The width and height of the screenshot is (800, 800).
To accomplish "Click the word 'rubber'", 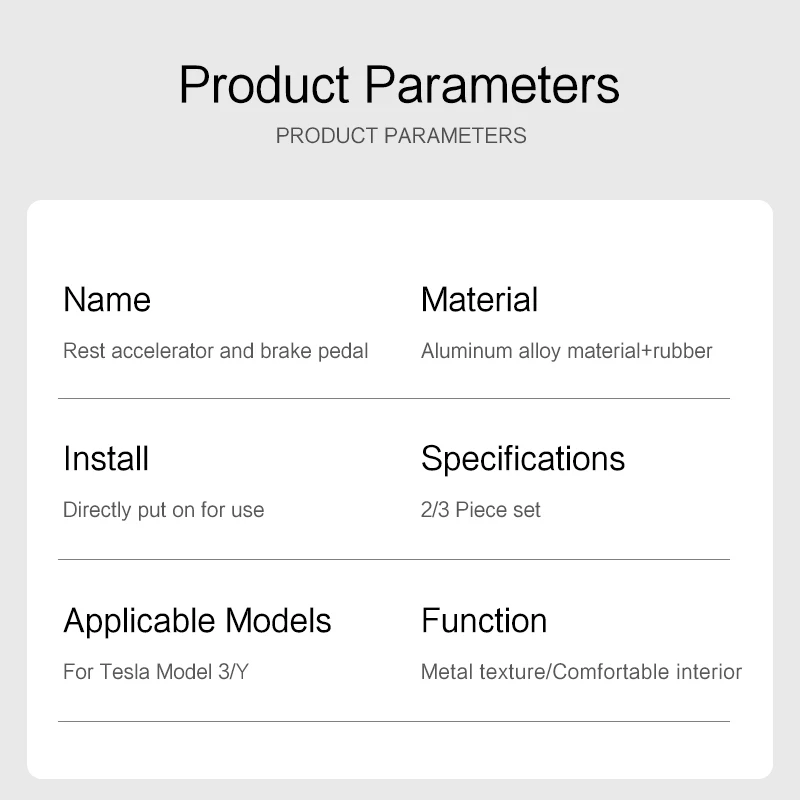I will [x=680, y=351].
